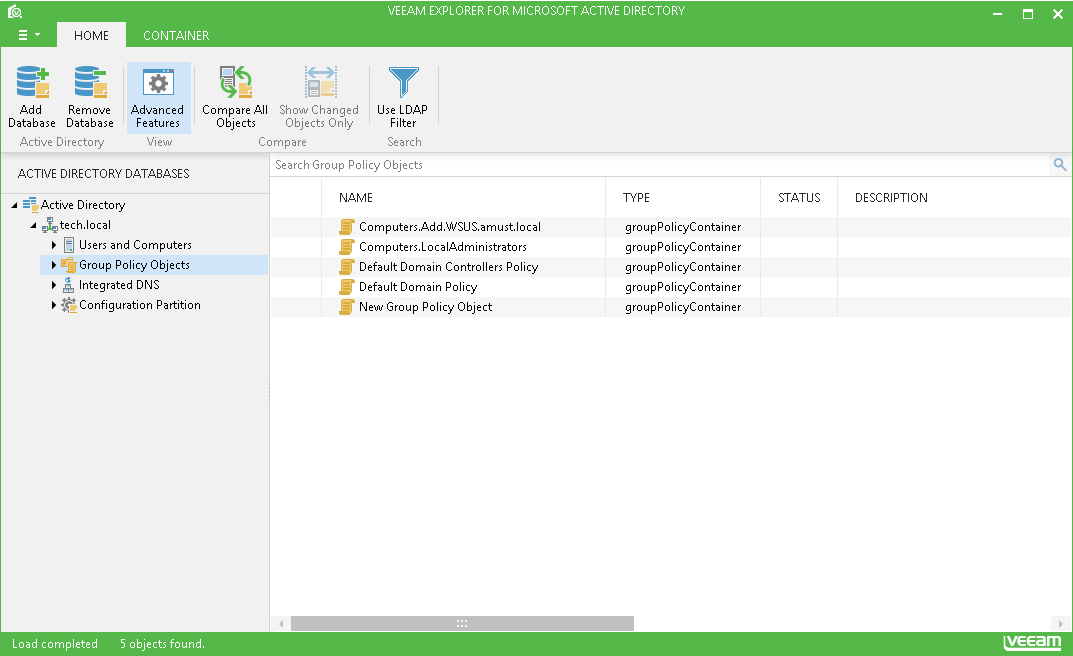Click the Add Database icon
The image size is (1073, 656).
(x=32, y=82)
